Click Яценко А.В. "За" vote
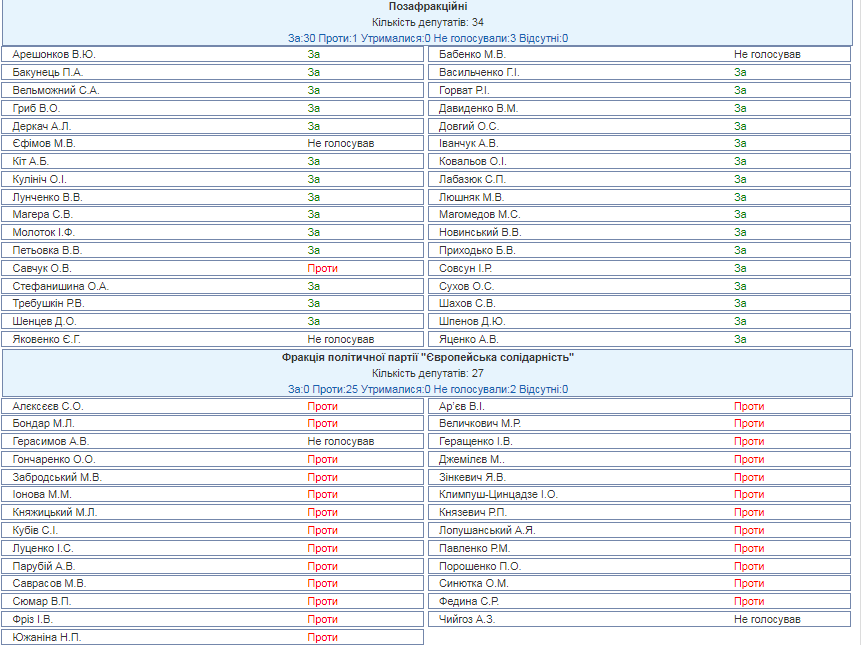This screenshot has height=645, width=861. pyautogui.click(x=740, y=339)
